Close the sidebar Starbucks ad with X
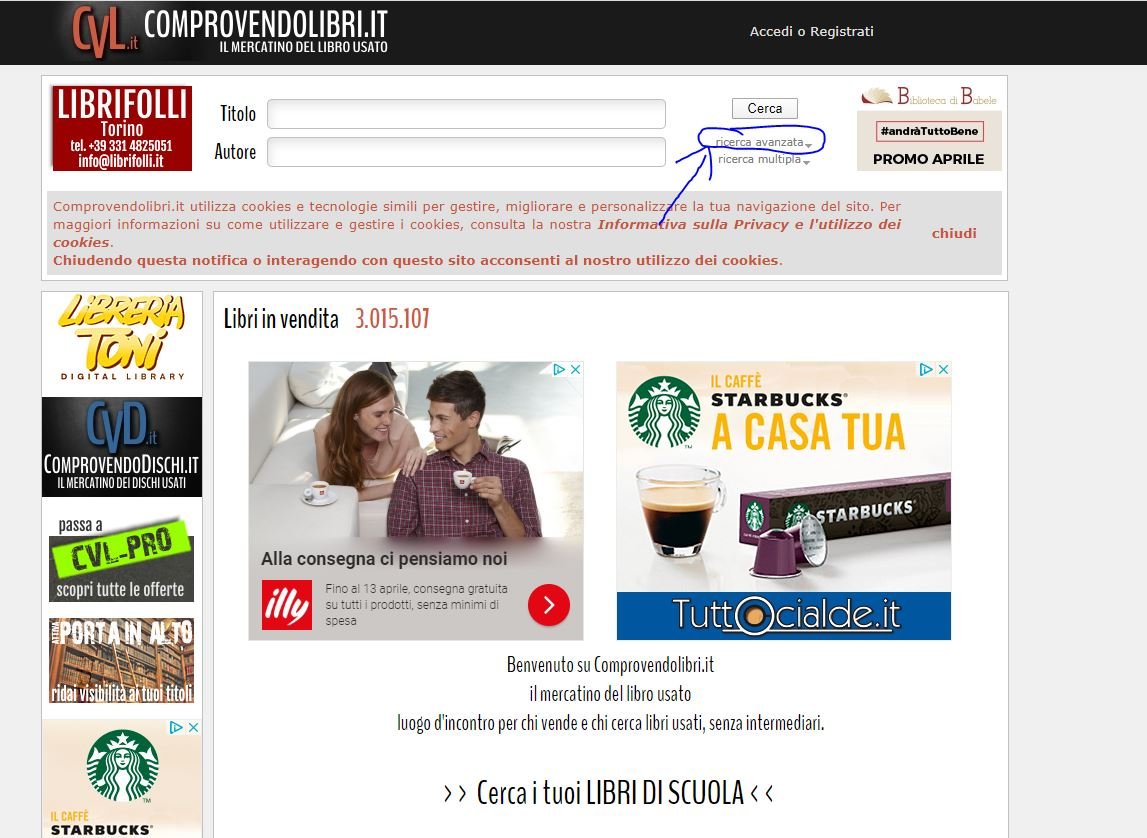 (194, 728)
